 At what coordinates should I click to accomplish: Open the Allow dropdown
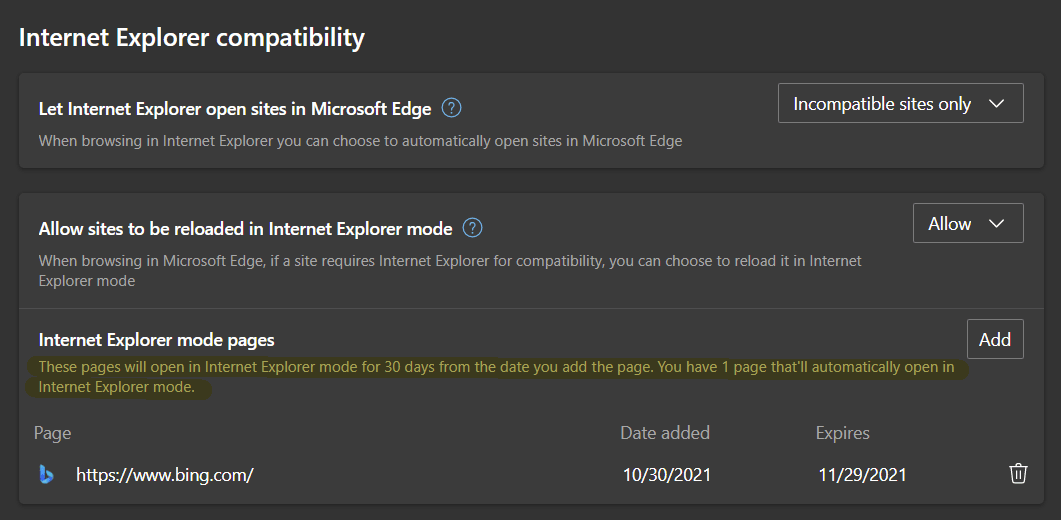968,223
